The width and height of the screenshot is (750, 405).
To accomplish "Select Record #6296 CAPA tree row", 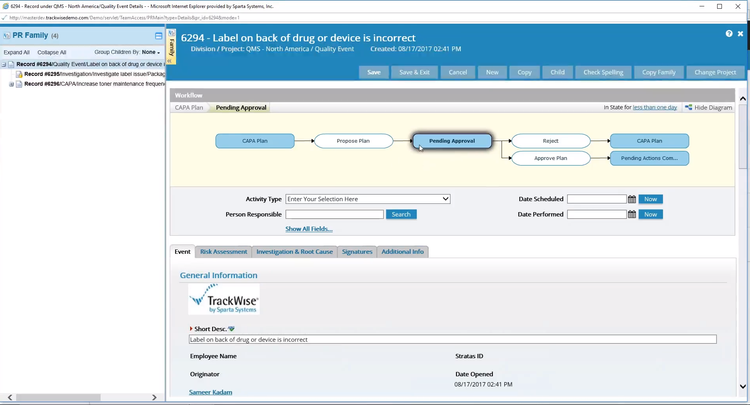I will (94, 84).
